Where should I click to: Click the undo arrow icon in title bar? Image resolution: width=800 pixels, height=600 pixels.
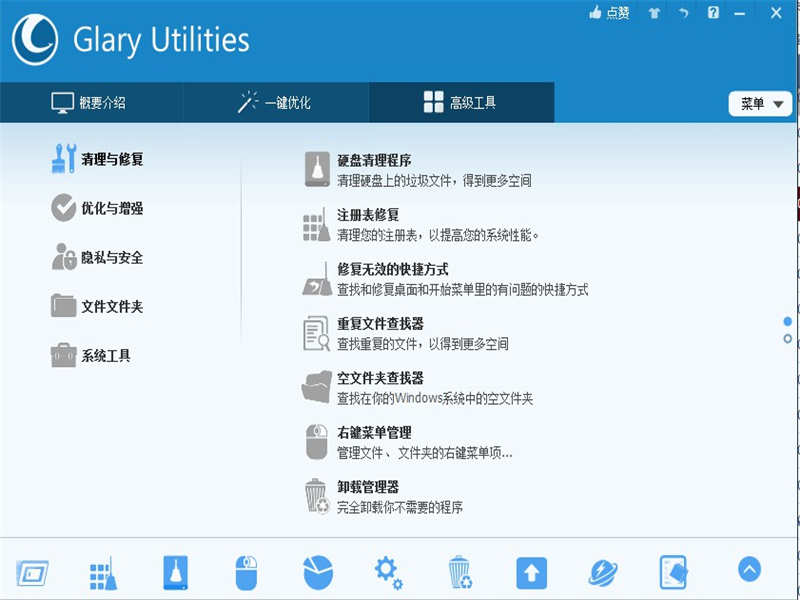point(684,13)
